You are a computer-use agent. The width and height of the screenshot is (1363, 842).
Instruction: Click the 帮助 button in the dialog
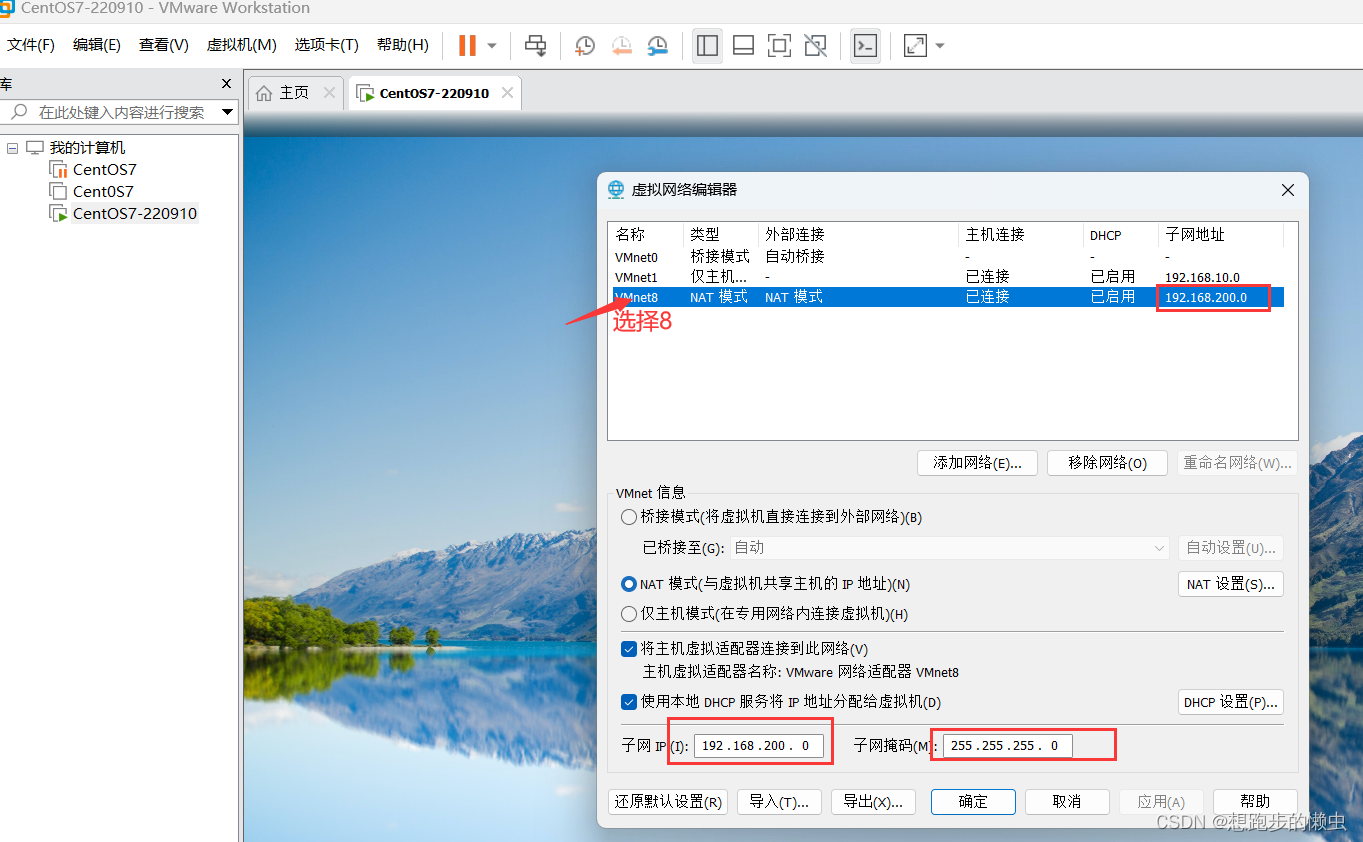click(x=1255, y=802)
